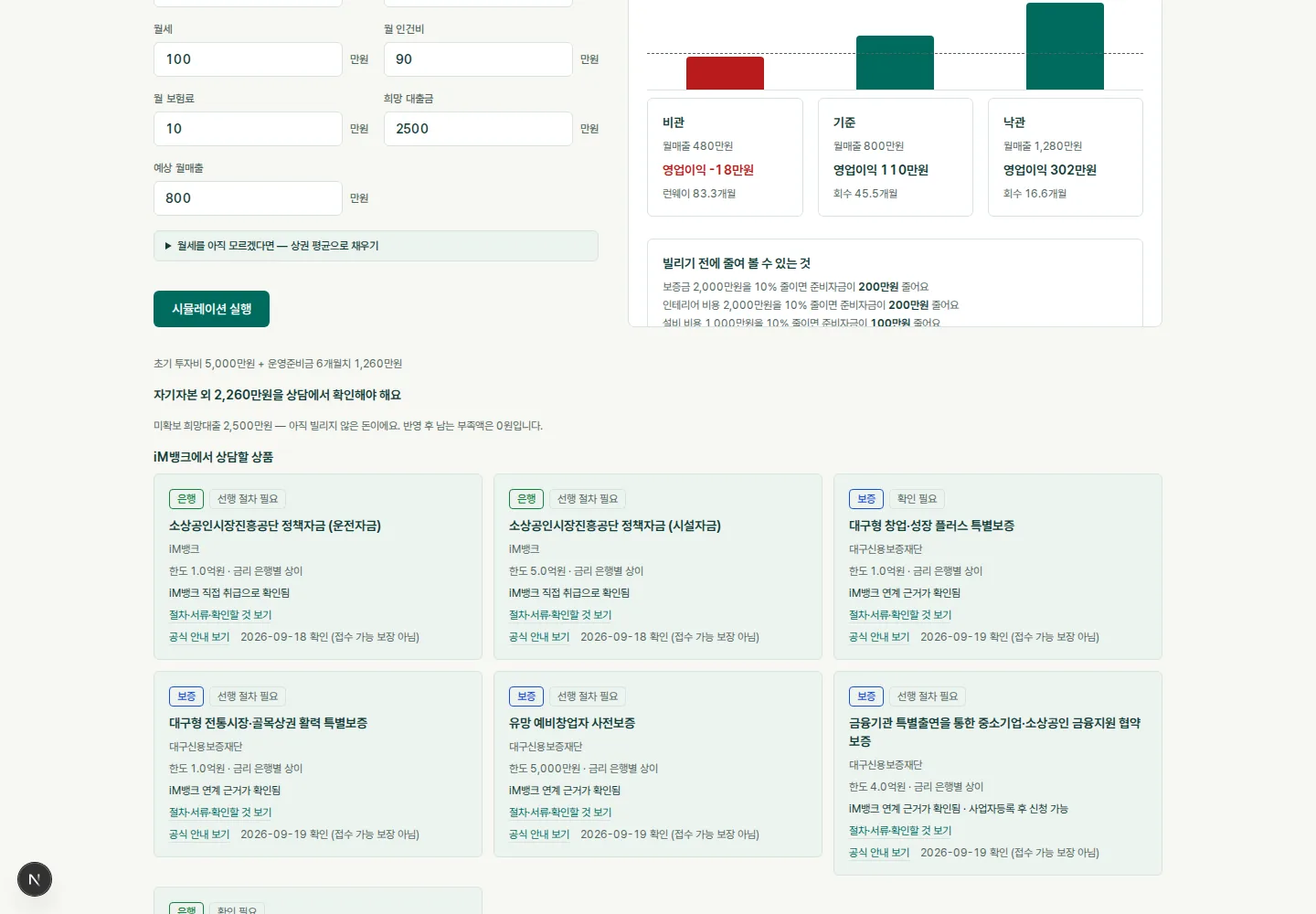This screenshot has height=914, width=1316.
Task: Focus the 월세 input field
Action: (248, 59)
